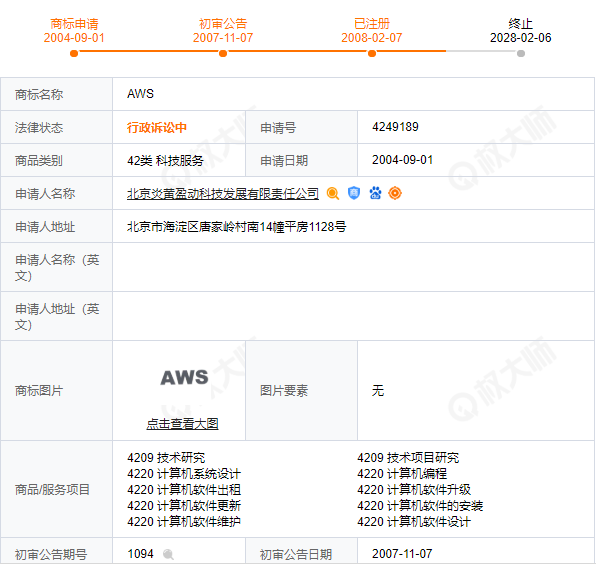Click the gray magnifier next to 1094
The width and height of the screenshot is (596, 567).
click(x=168, y=554)
